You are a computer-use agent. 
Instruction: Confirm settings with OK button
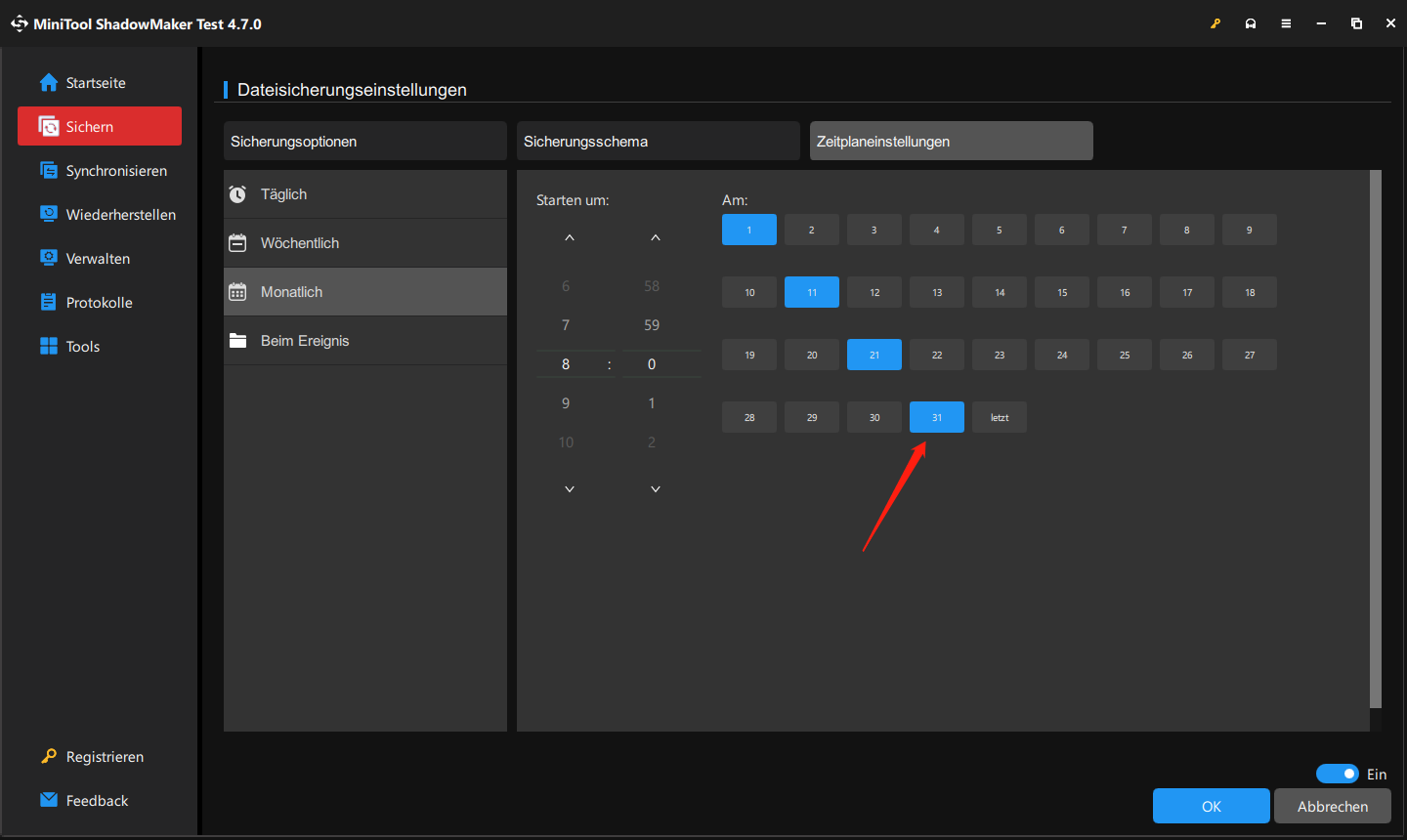coord(1212,806)
